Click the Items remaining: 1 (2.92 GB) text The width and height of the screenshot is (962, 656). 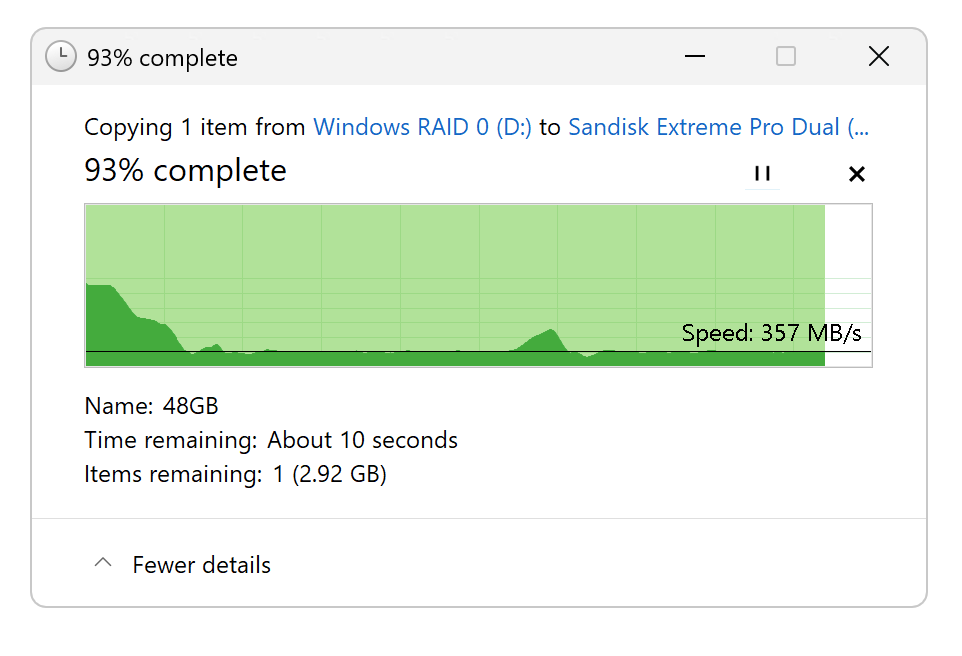tap(235, 474)
